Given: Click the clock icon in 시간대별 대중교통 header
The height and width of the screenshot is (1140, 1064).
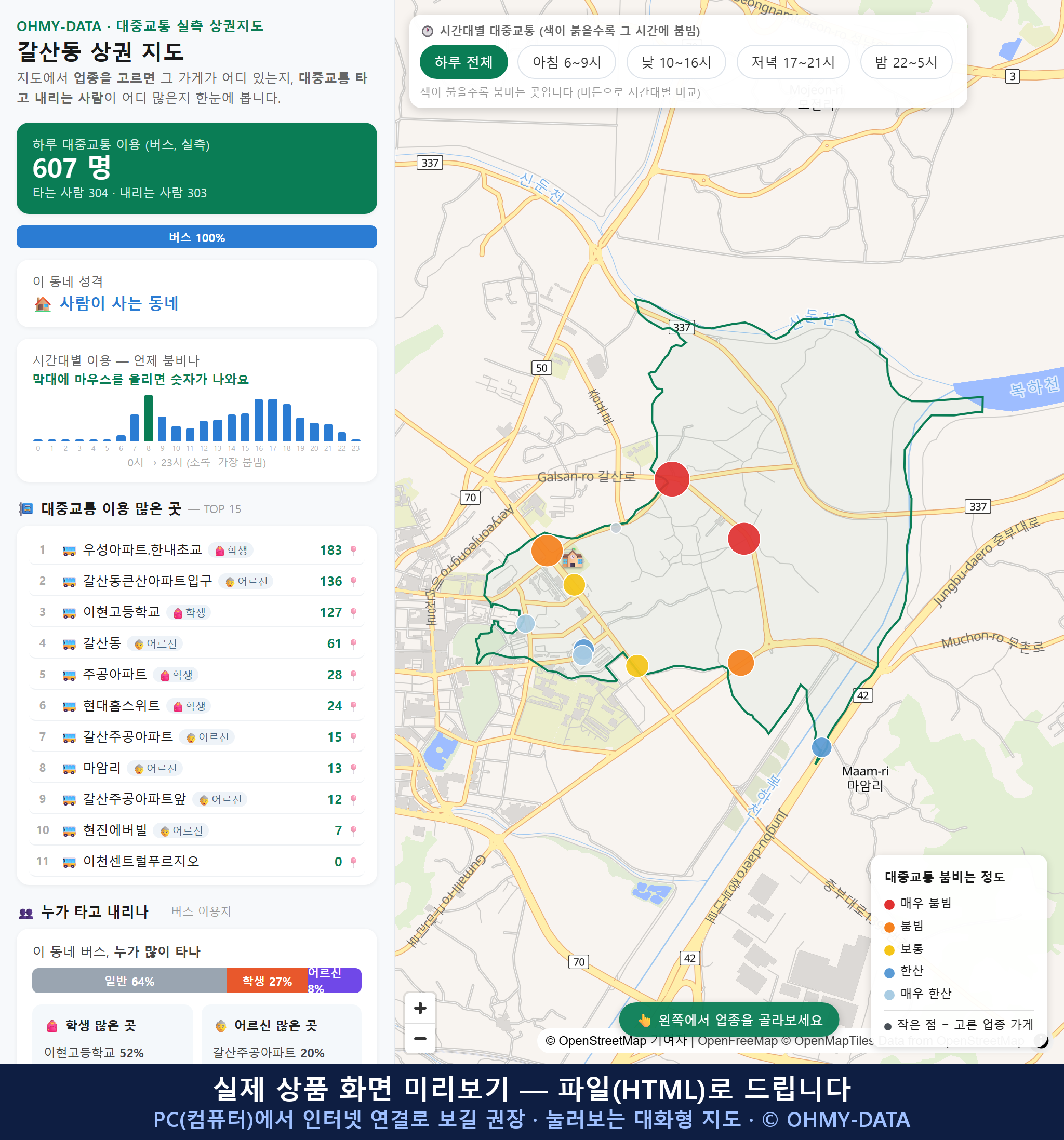Looking at the screenshot, I should click(428, 31).
